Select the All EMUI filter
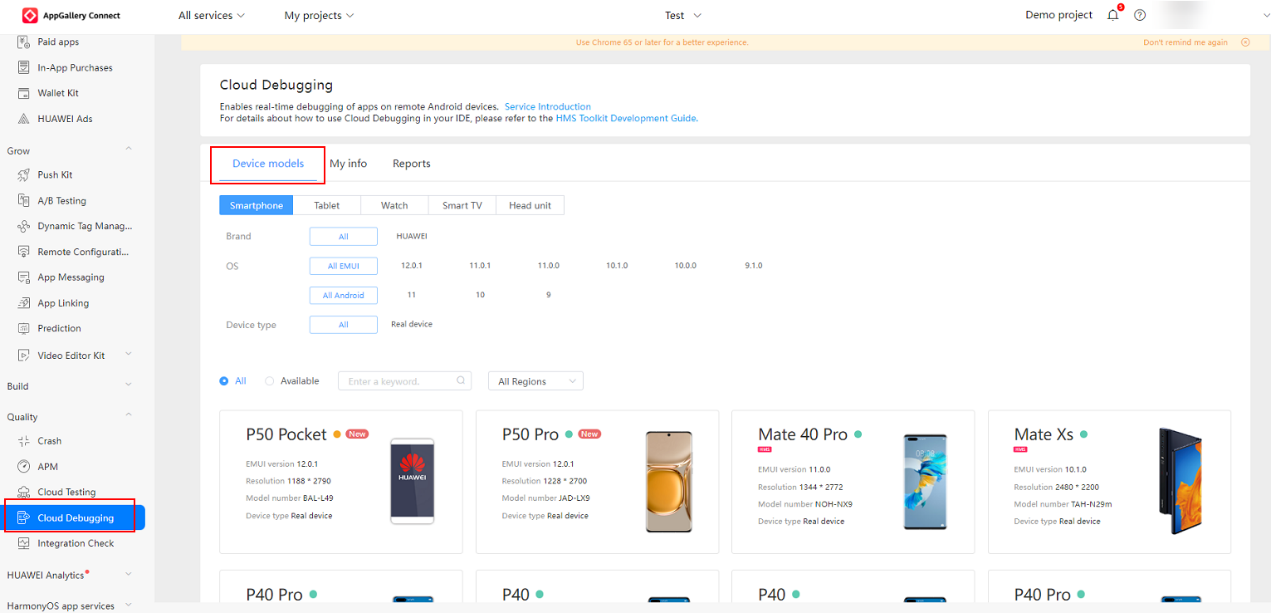The height and width of the screenshot is (613, 1271). point(344,266)
